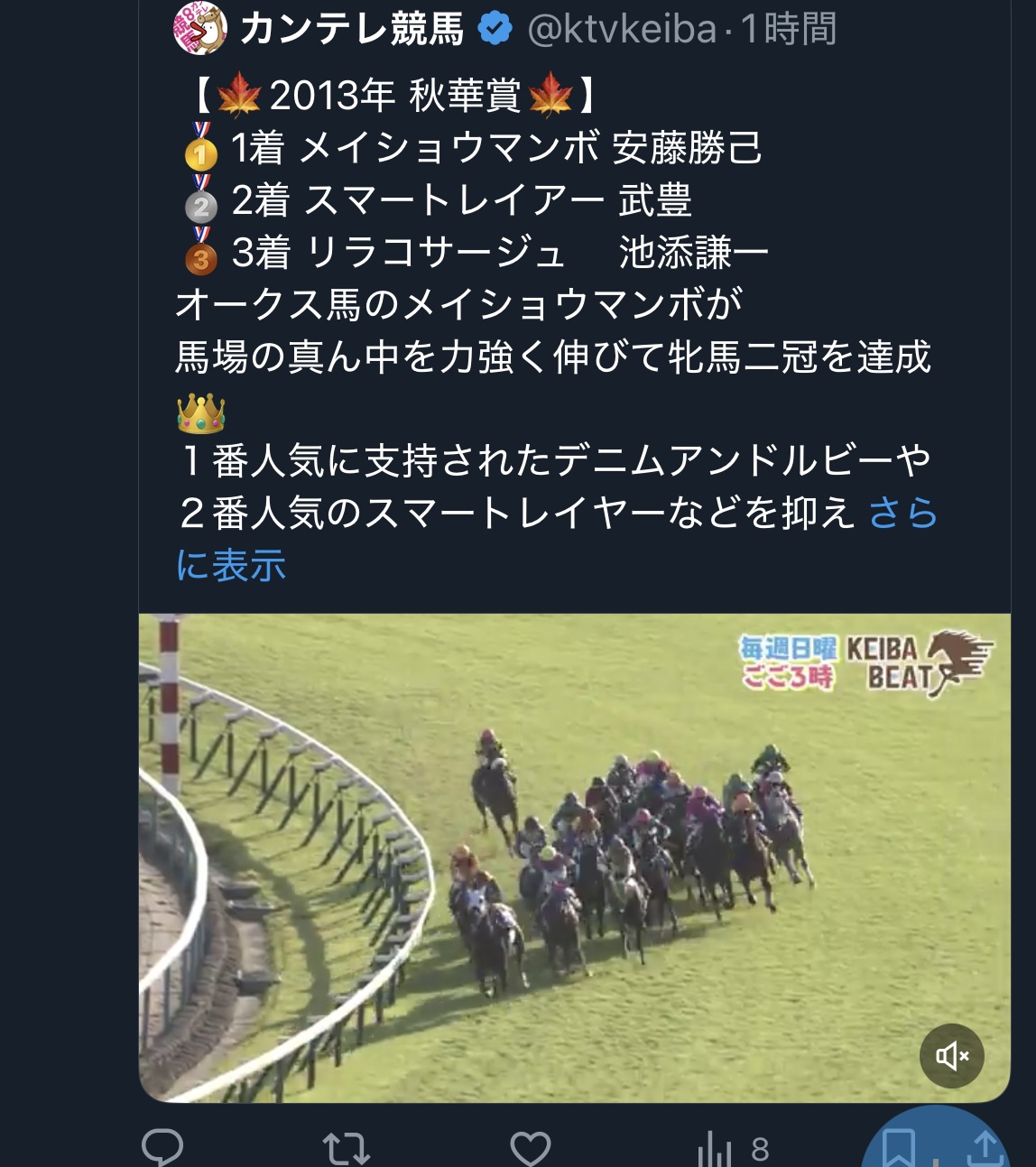The image size is (1036, 1167).
Task: Tap the 1時間 timestamp
Action: tap(789, 30)
